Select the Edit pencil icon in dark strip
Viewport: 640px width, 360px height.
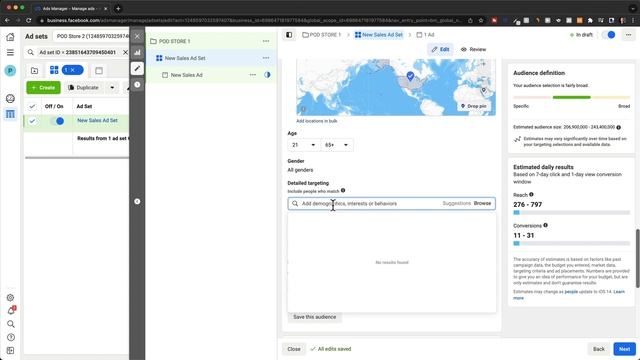pyautogui.click(x=137, y=68)
